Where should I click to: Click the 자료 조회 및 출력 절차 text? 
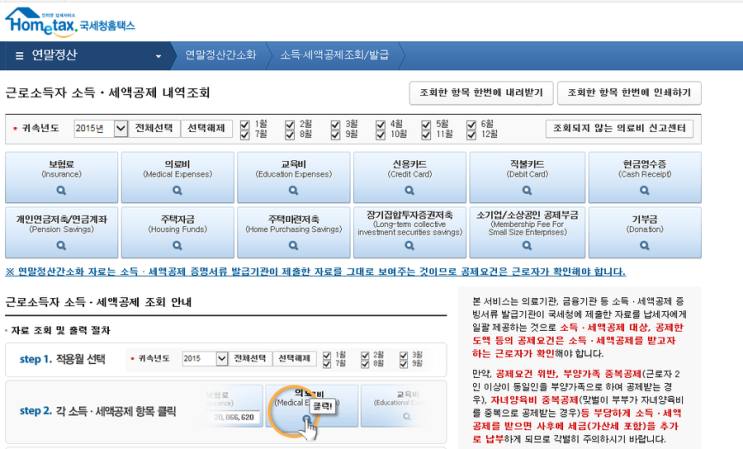[x=60, y=330]
